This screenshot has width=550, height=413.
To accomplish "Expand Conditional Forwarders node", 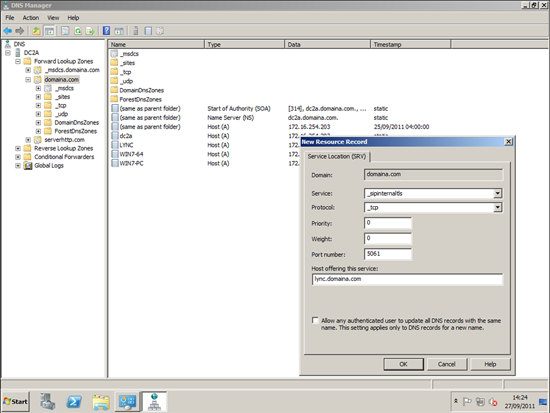I will click(18, 157).
